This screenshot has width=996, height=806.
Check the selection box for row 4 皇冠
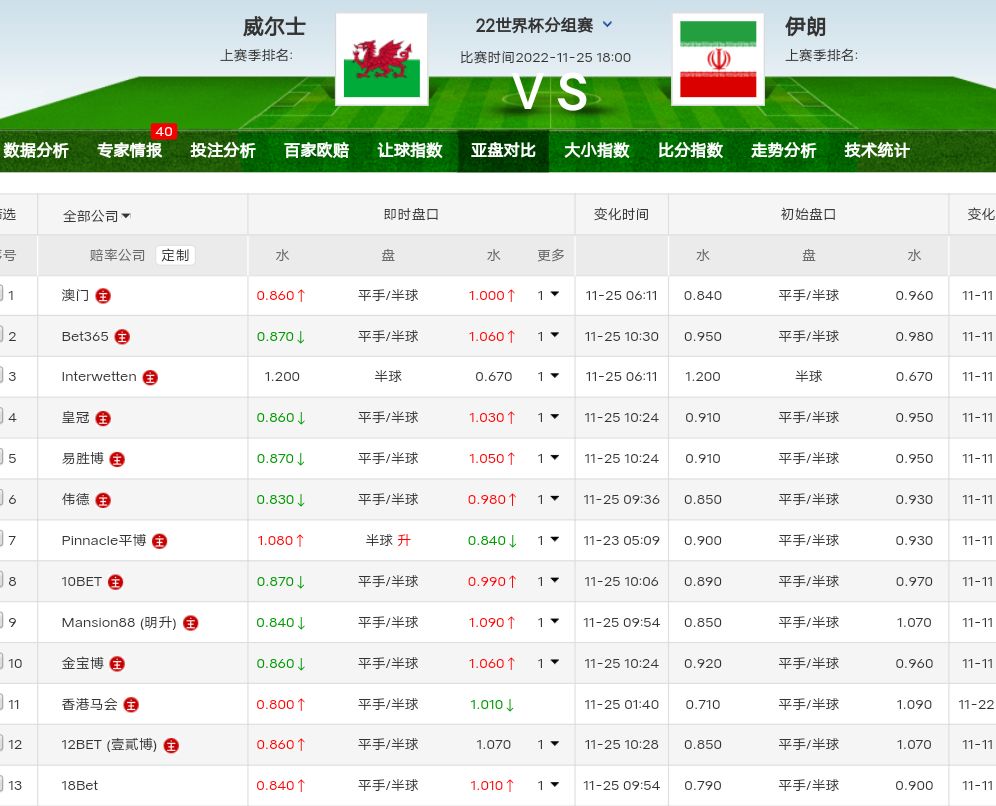(2, 417)
